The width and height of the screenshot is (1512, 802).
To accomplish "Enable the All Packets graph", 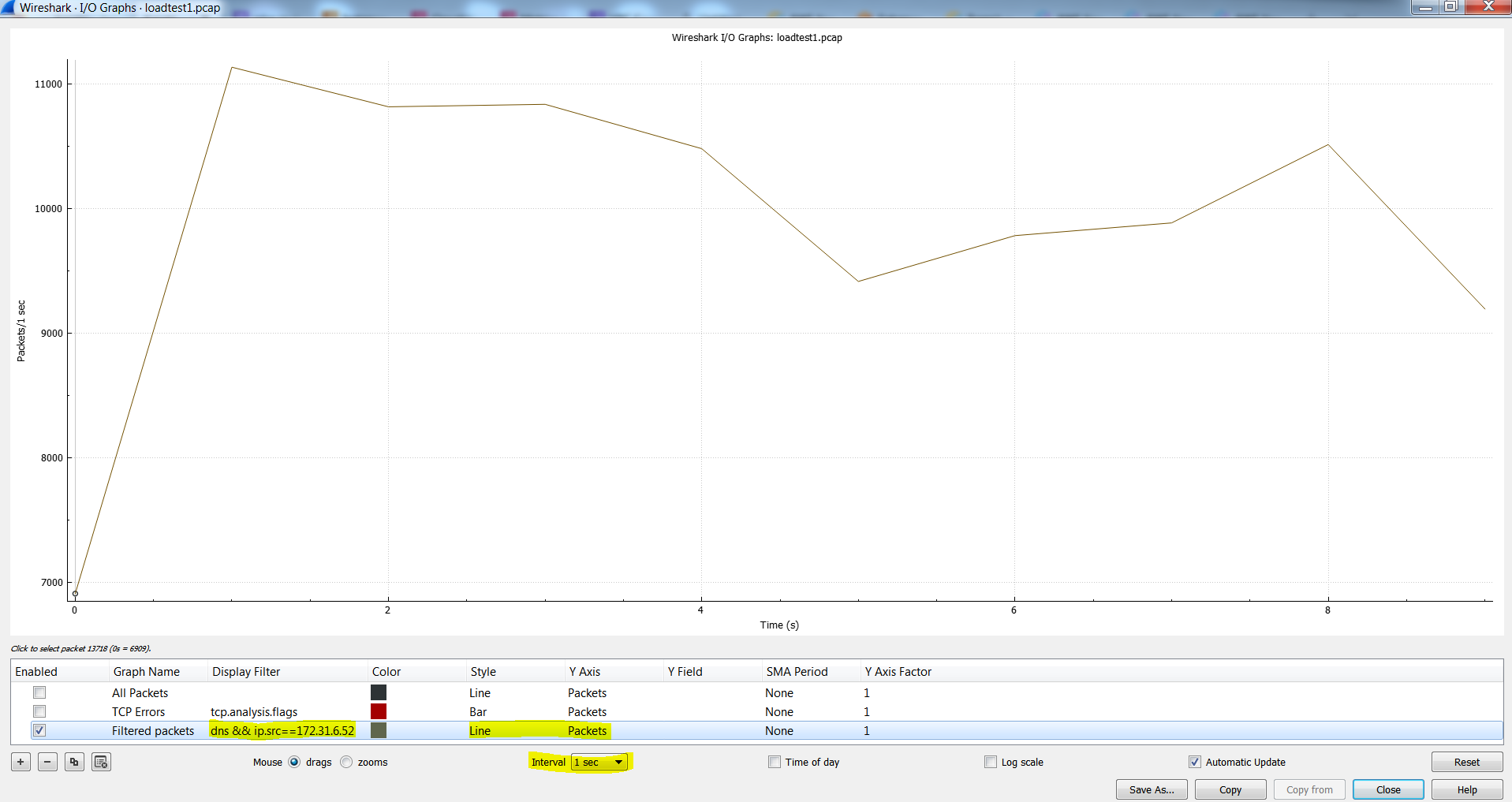I will [39, 692].
